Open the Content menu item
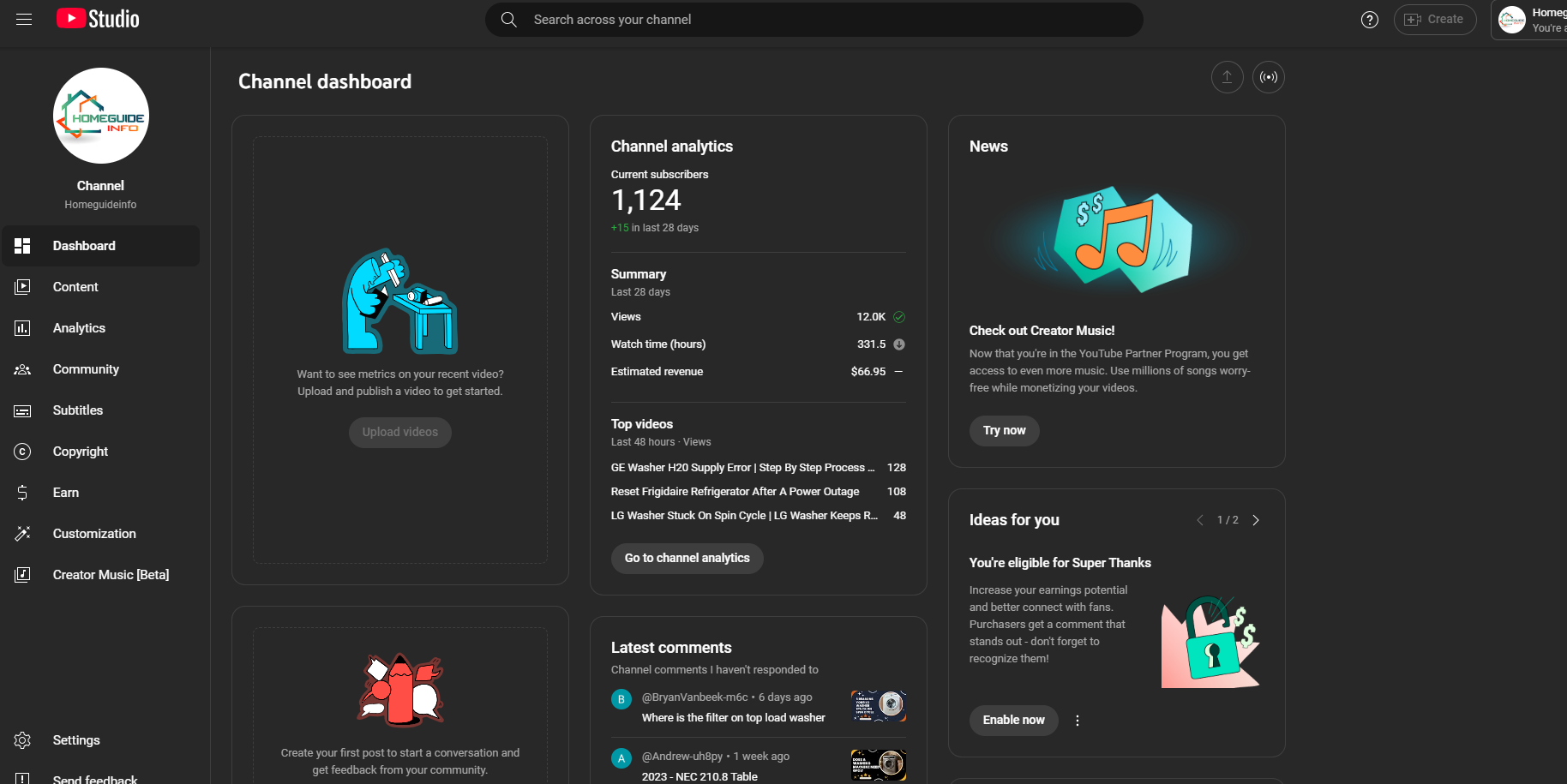Image resolution: width=1567 pixels, height=784 pixels. [x=100, y=287]
